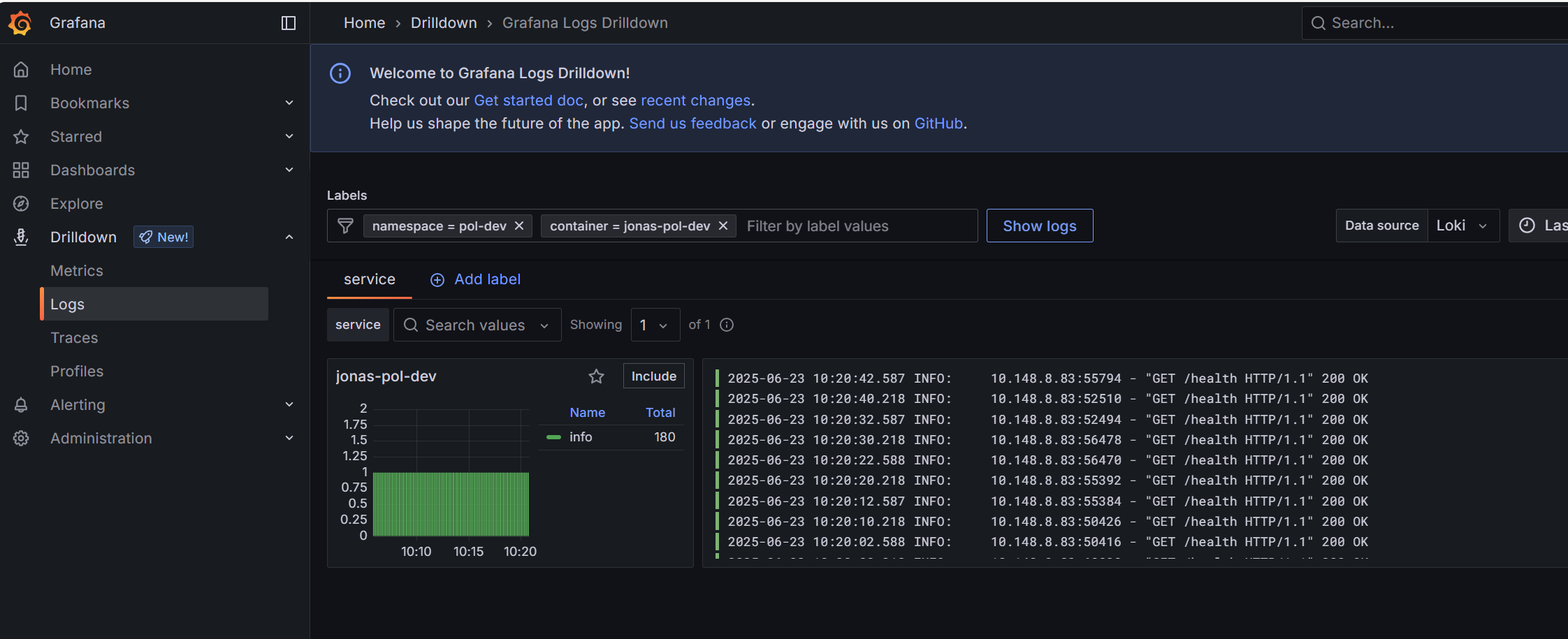Click the Drilldown icon in sidebar
Viewport: 1568px width, 639px height.
point(21,237)
